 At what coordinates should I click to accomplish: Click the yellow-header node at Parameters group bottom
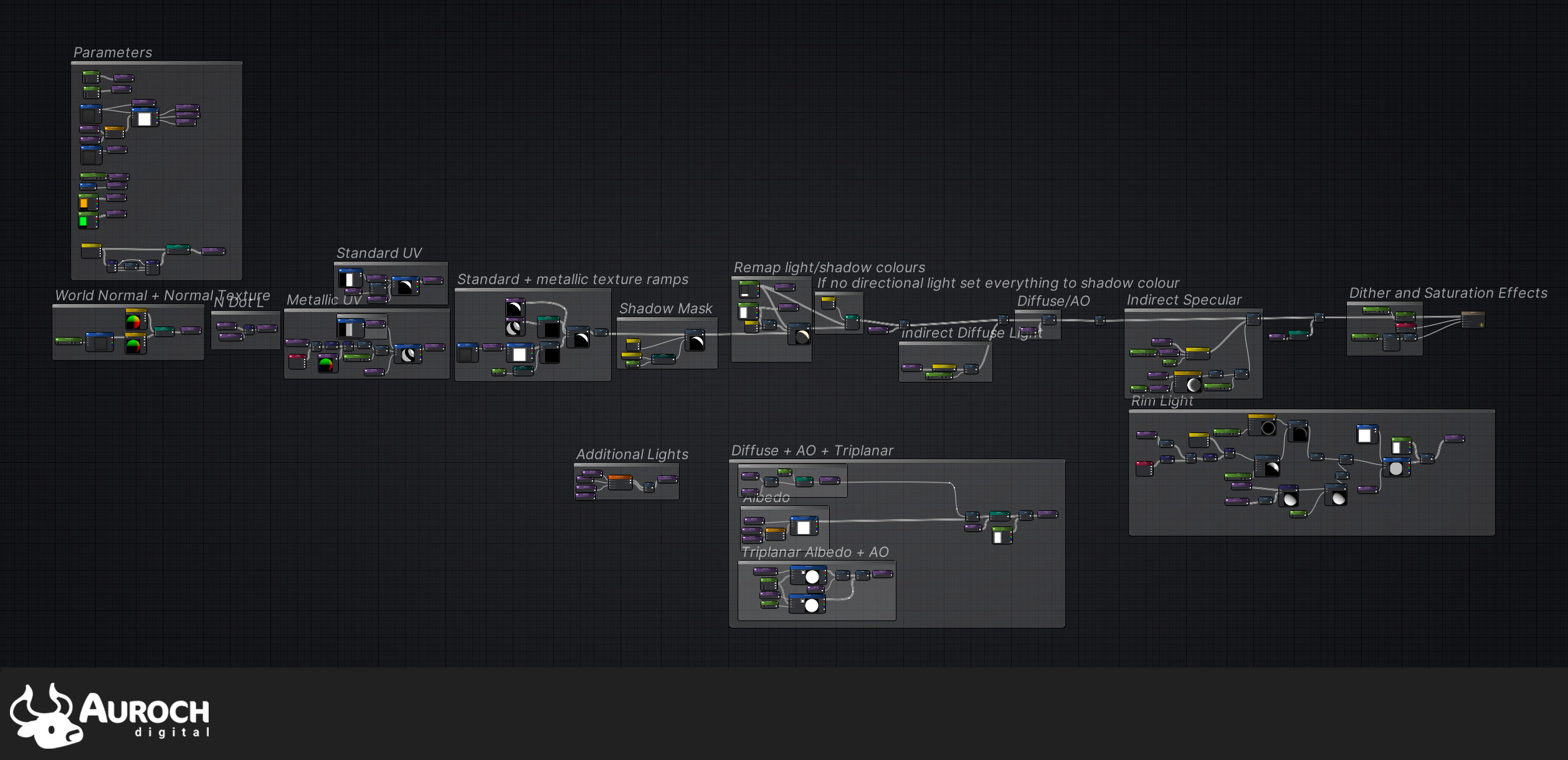[x=91, y=250]
